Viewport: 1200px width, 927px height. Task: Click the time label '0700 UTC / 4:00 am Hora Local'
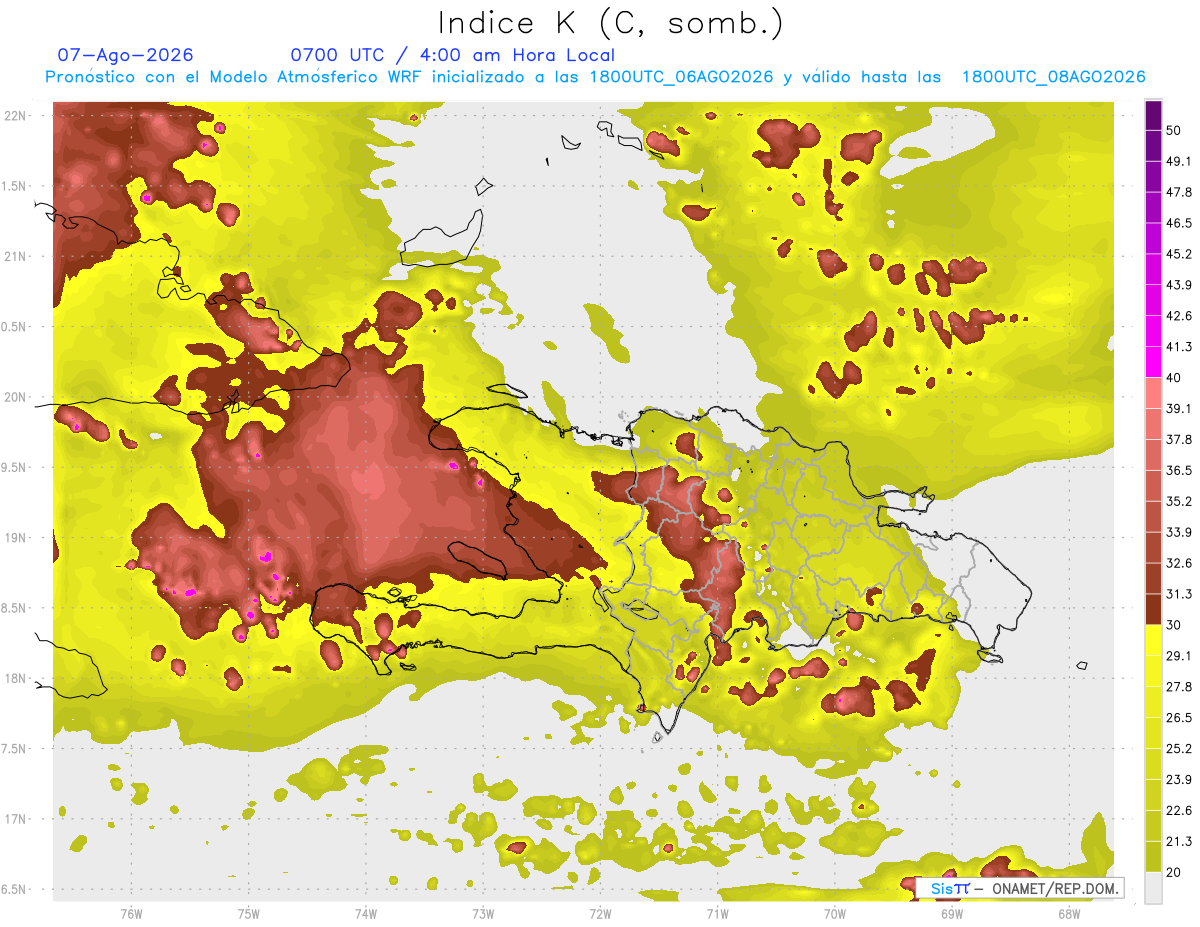(x=453, y=55)
